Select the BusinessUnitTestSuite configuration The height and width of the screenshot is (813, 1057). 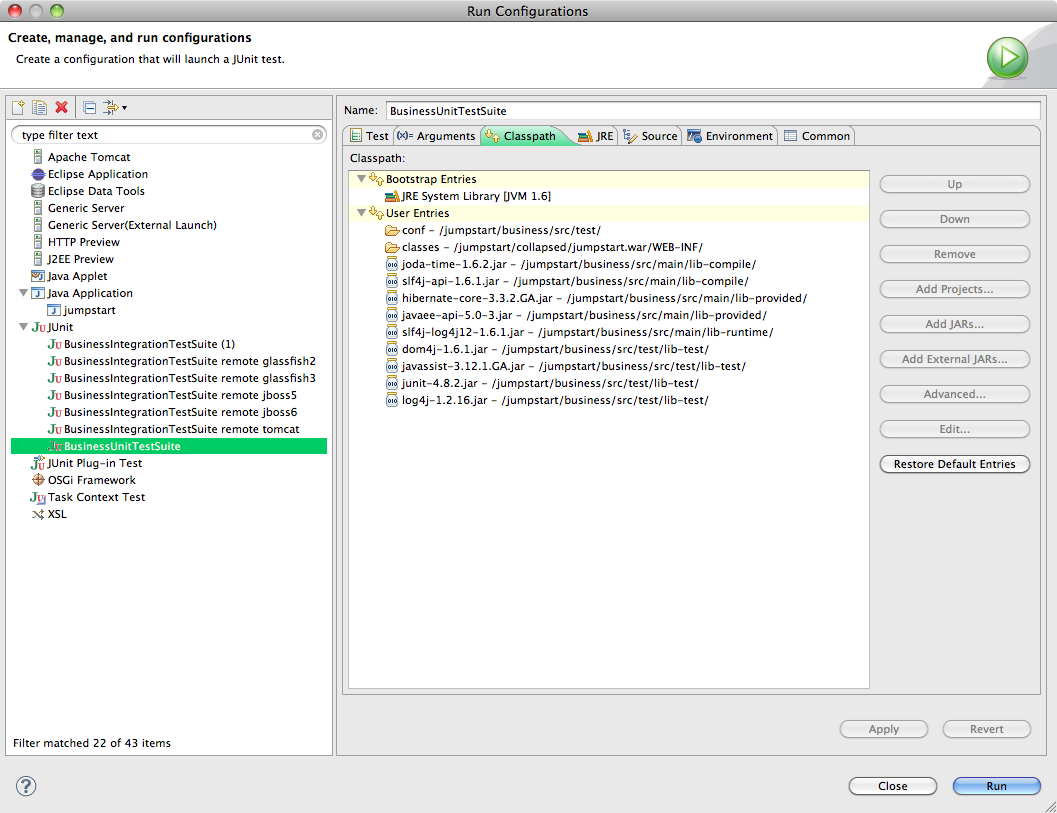pyautogui.click(x=169, y=446)
